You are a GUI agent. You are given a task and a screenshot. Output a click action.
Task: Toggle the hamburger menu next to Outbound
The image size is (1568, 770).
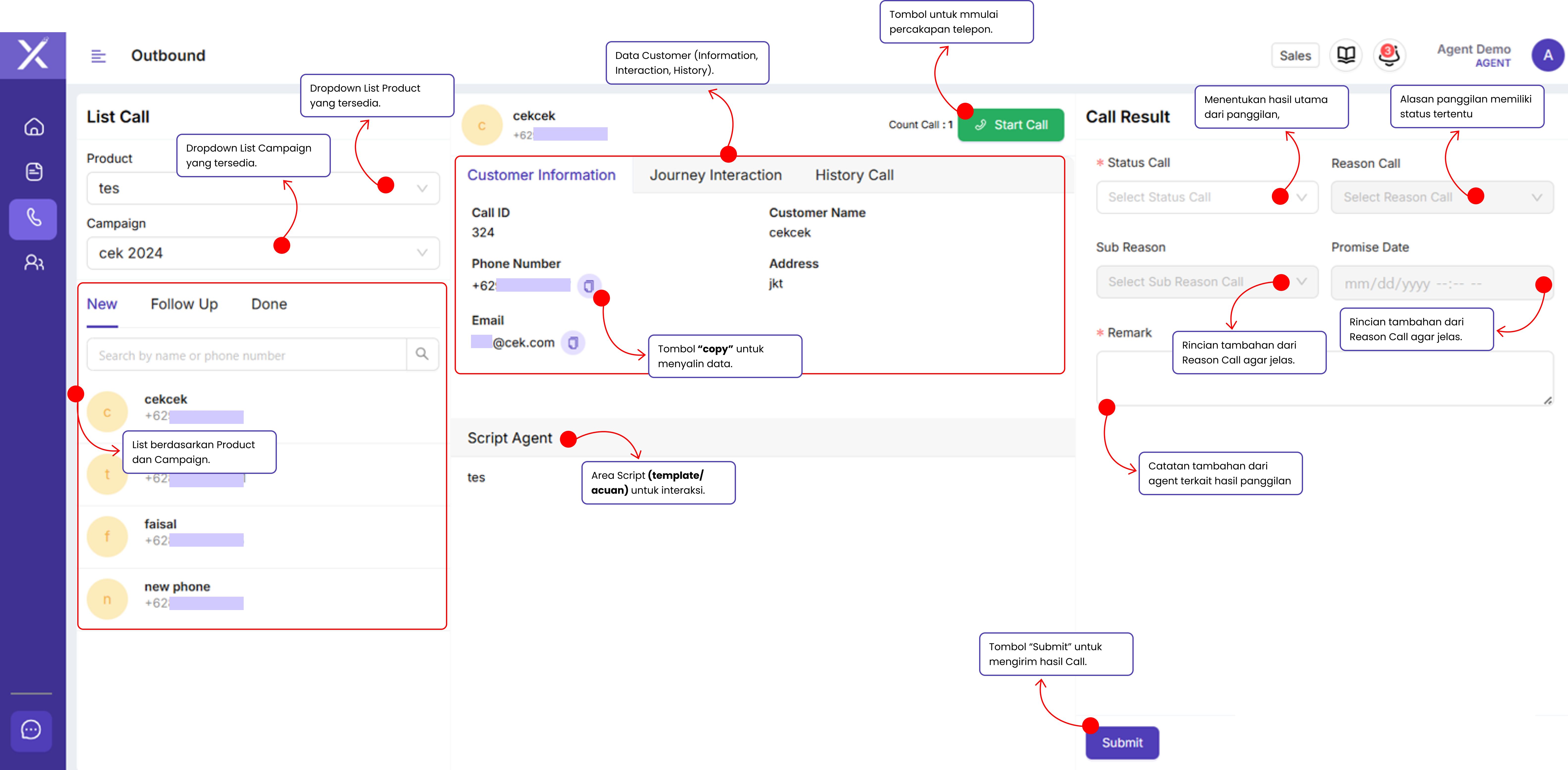[x=98, y=56]
